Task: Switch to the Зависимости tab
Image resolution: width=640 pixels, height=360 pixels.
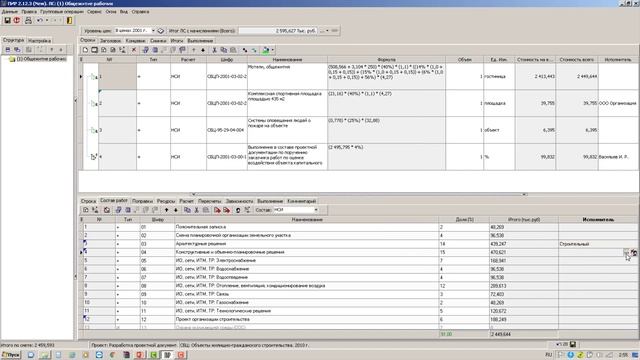Action: [x=239, y=201]
